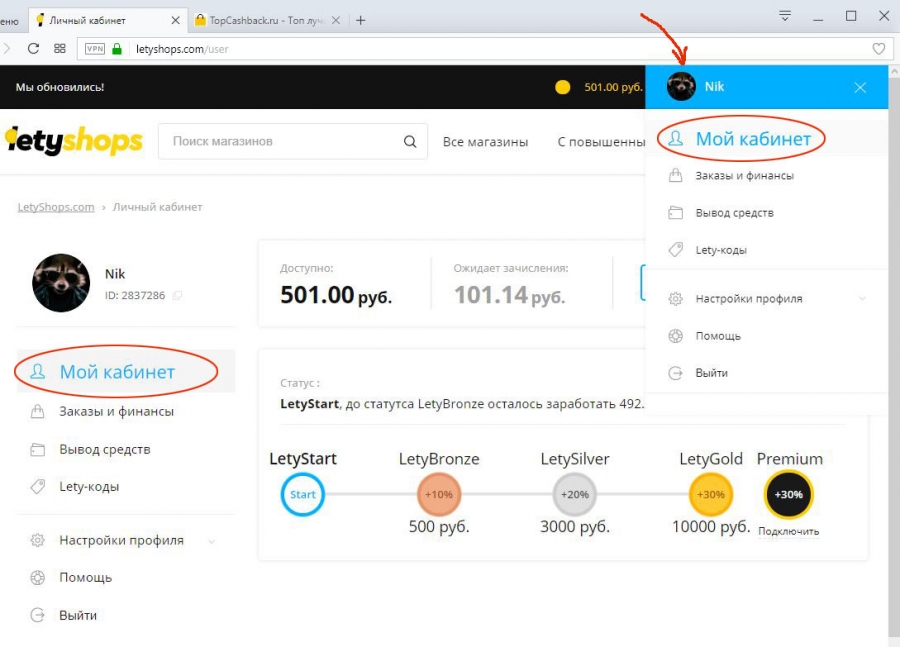Click the wallet icon in dropdown panel
Image resolution: width=900 pixels, height=647 pixels.
tap(676, 213)
